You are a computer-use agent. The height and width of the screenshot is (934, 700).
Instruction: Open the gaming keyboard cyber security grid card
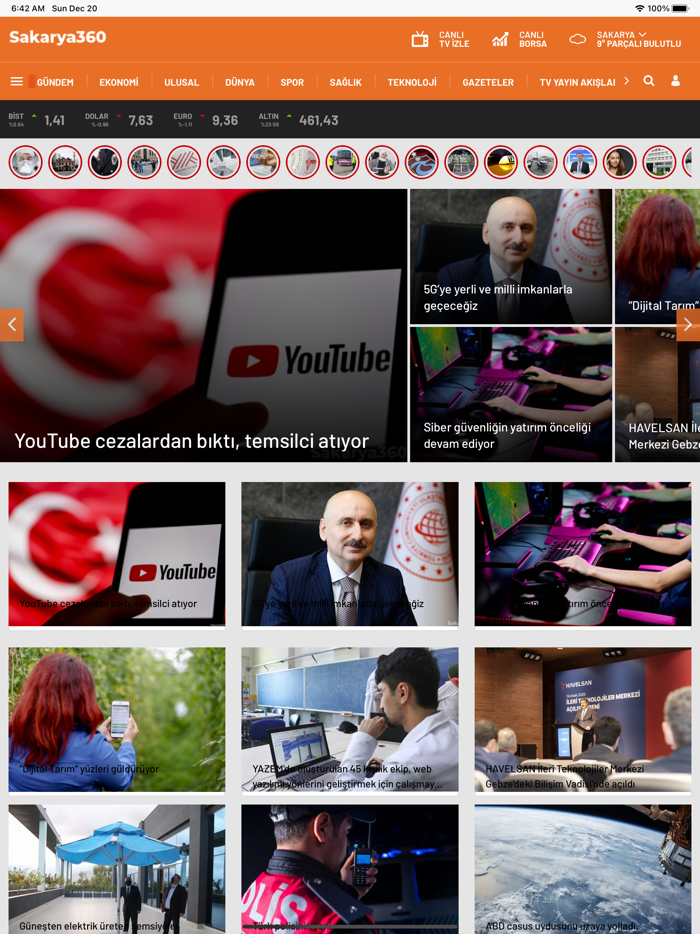[x=583, y=554]
